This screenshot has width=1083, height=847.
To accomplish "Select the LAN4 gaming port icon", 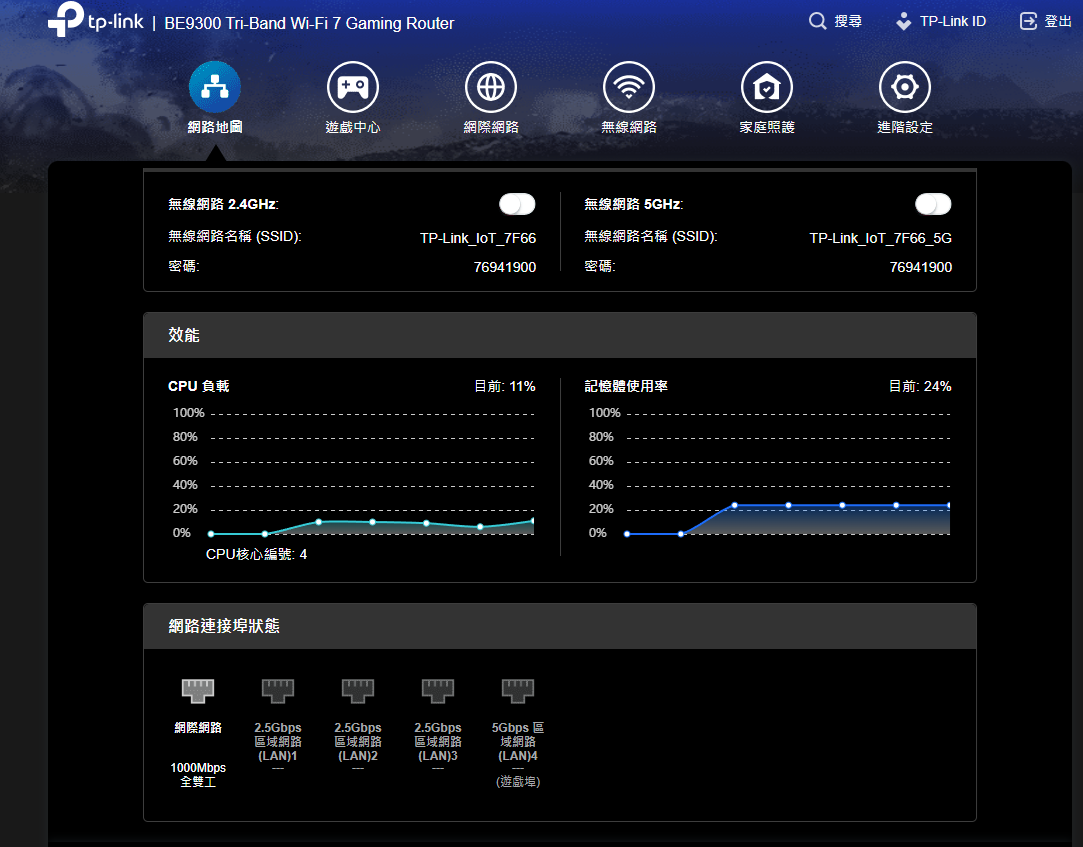I will click(x=518, y=690).
